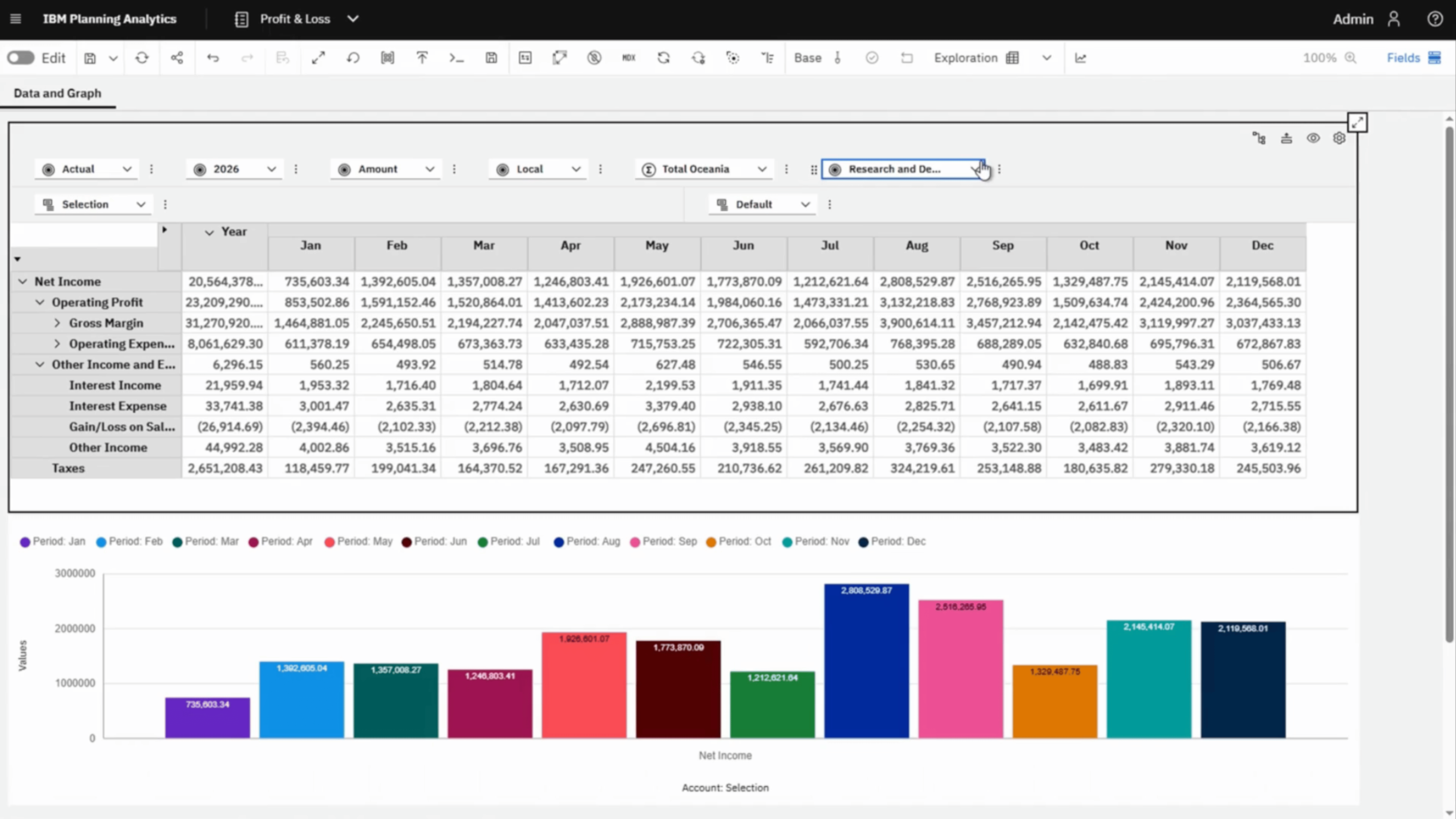This screenshot has height=819, width=1456.
Task: Toggle the Edit mode switch
Action: coord(21,58)
